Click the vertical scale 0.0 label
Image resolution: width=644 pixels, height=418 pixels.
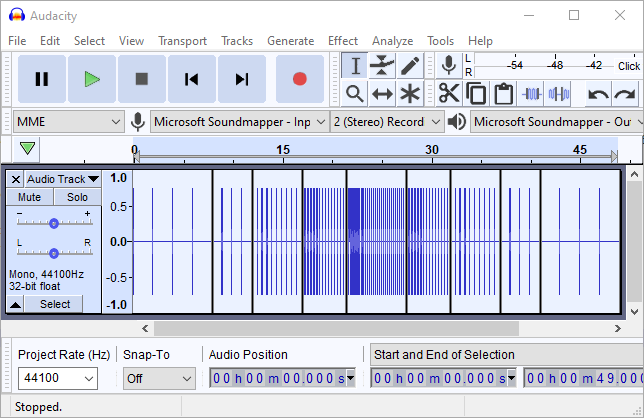tap(118, 242)
